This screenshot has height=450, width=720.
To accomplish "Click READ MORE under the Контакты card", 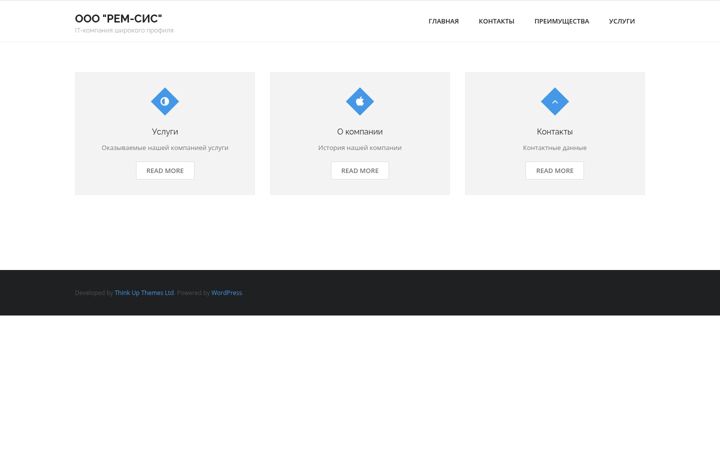I will (x=555, y=170).
